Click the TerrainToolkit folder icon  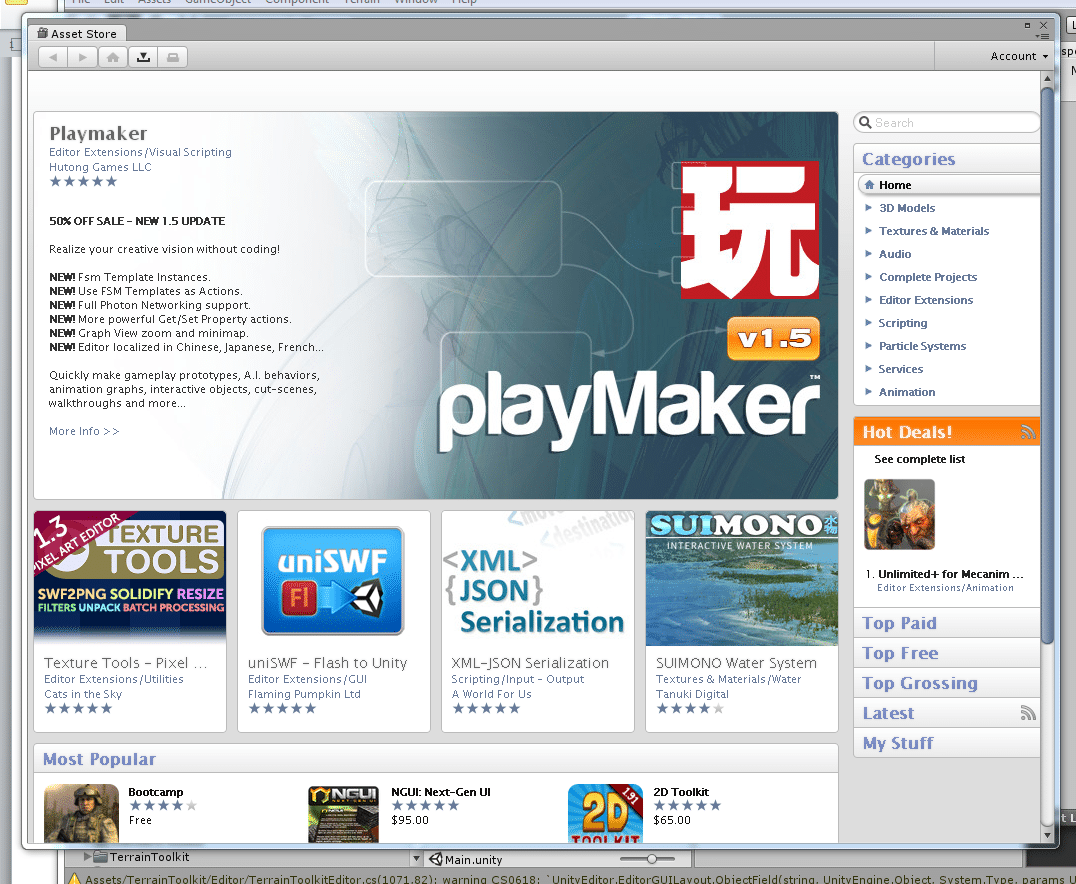coord(100,857)
